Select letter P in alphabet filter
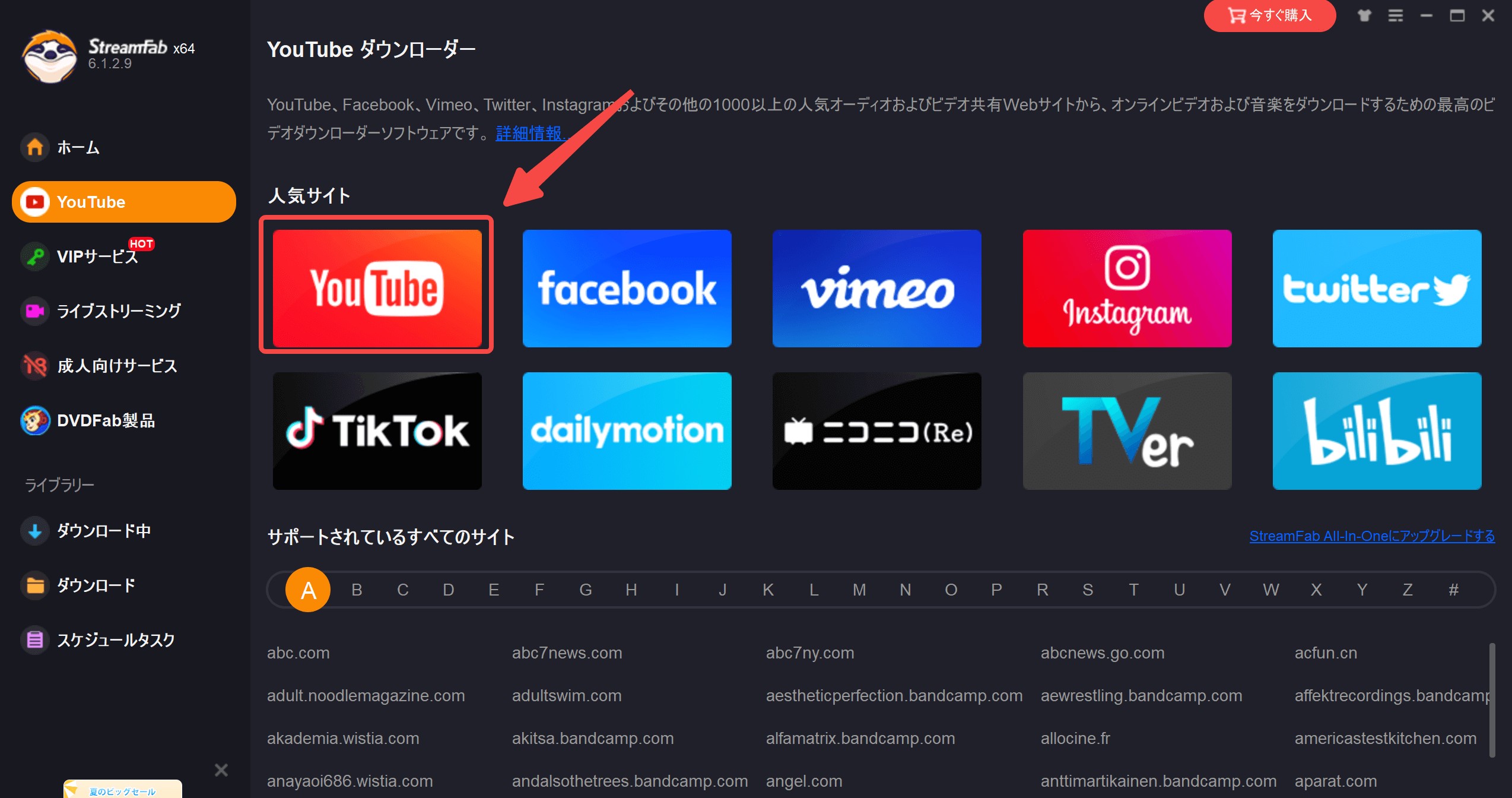The width and height of the screenshot is (1512, 798). point(996,590)
